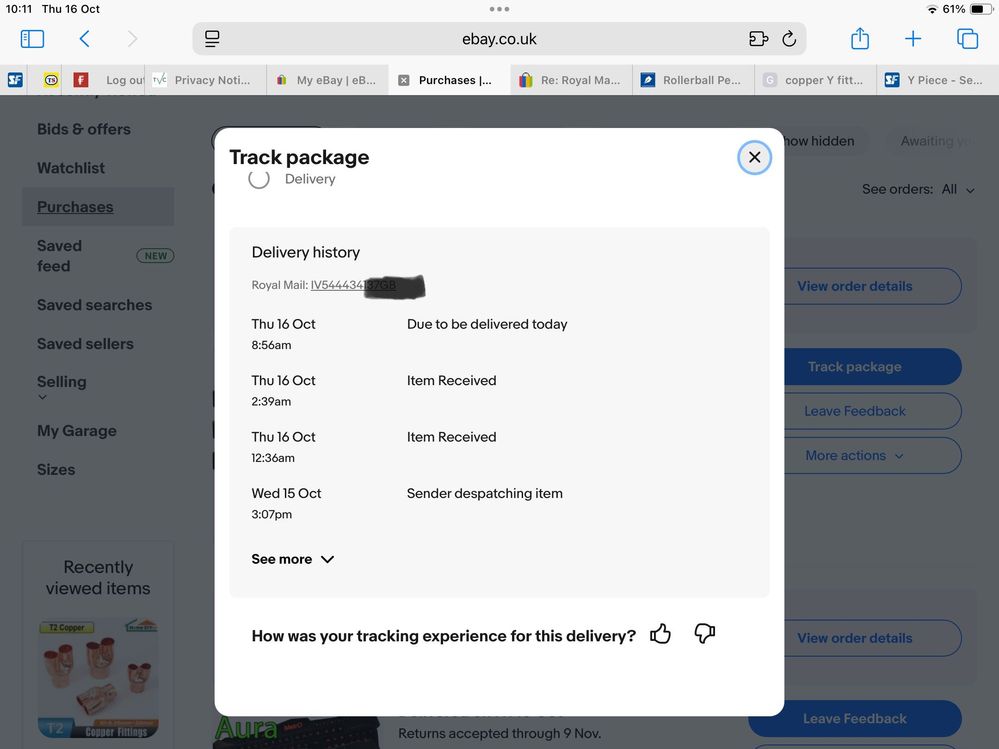Open the Royal Mail tracking number link
The width and height of the screenshot is (999, 749).
point(353,286)
